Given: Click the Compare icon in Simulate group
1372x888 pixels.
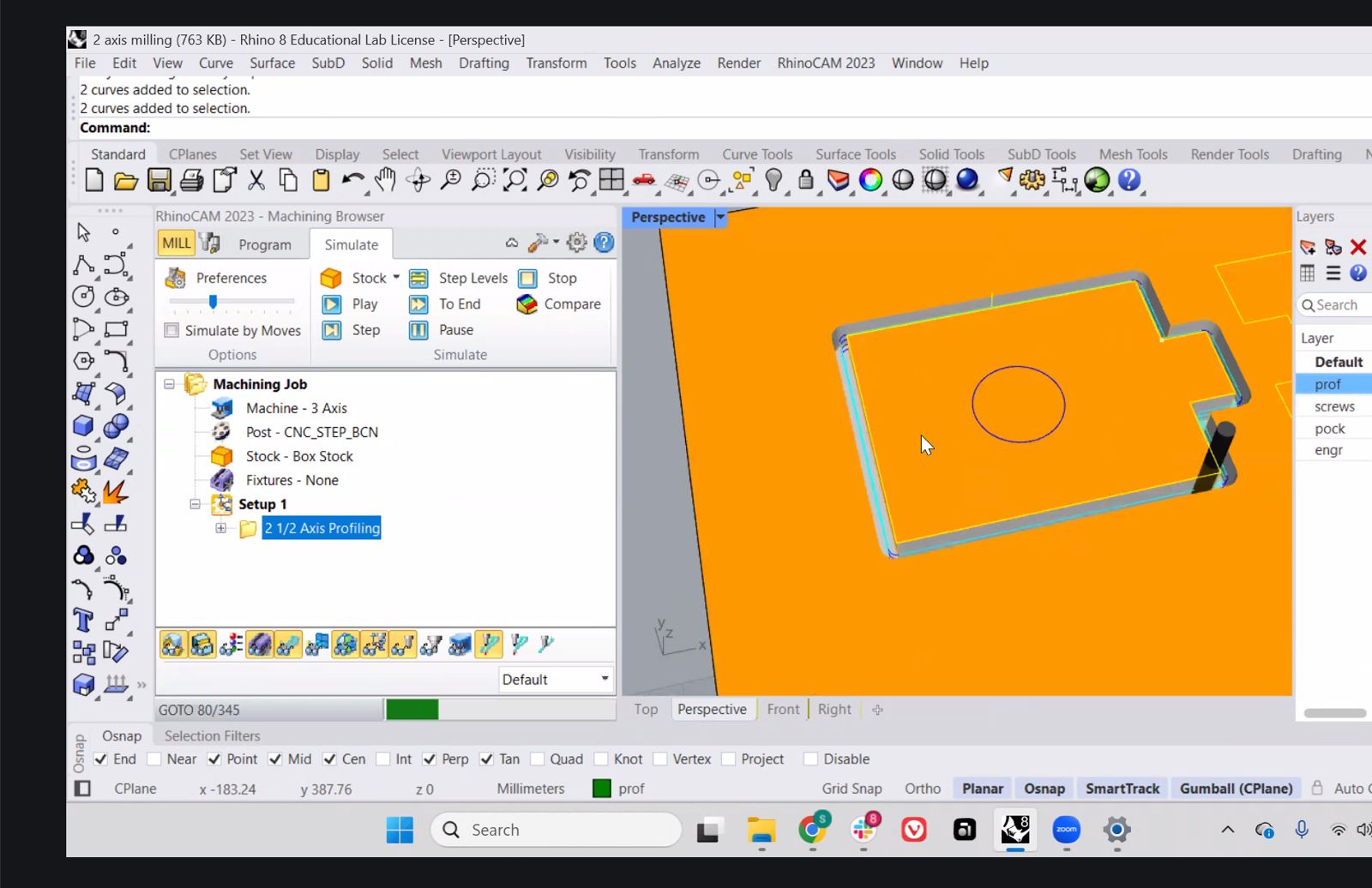Looking at the screenshot, I should pos(527,304).
